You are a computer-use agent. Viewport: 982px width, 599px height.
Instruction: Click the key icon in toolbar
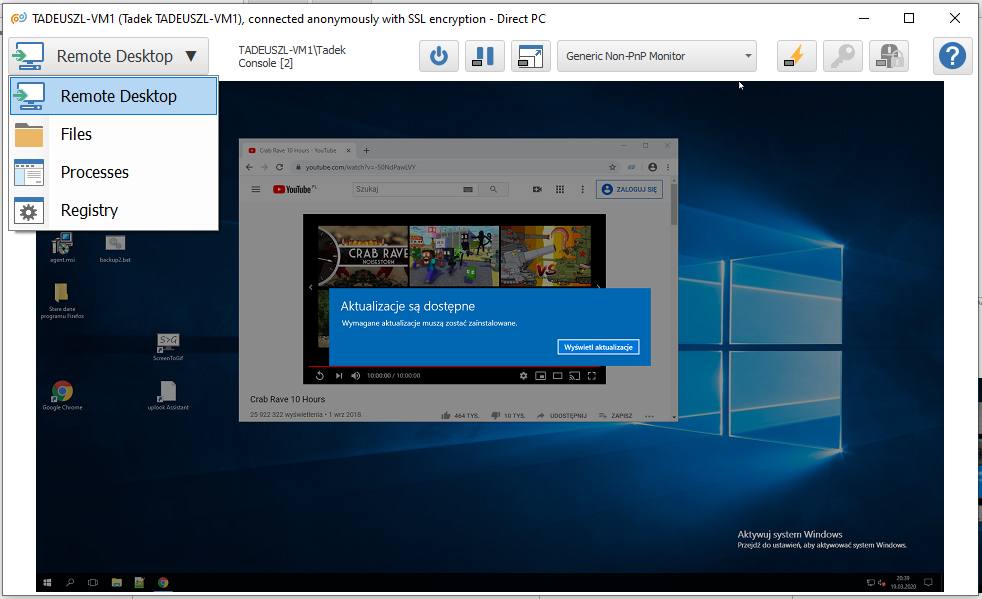click(x=842, y=56)
